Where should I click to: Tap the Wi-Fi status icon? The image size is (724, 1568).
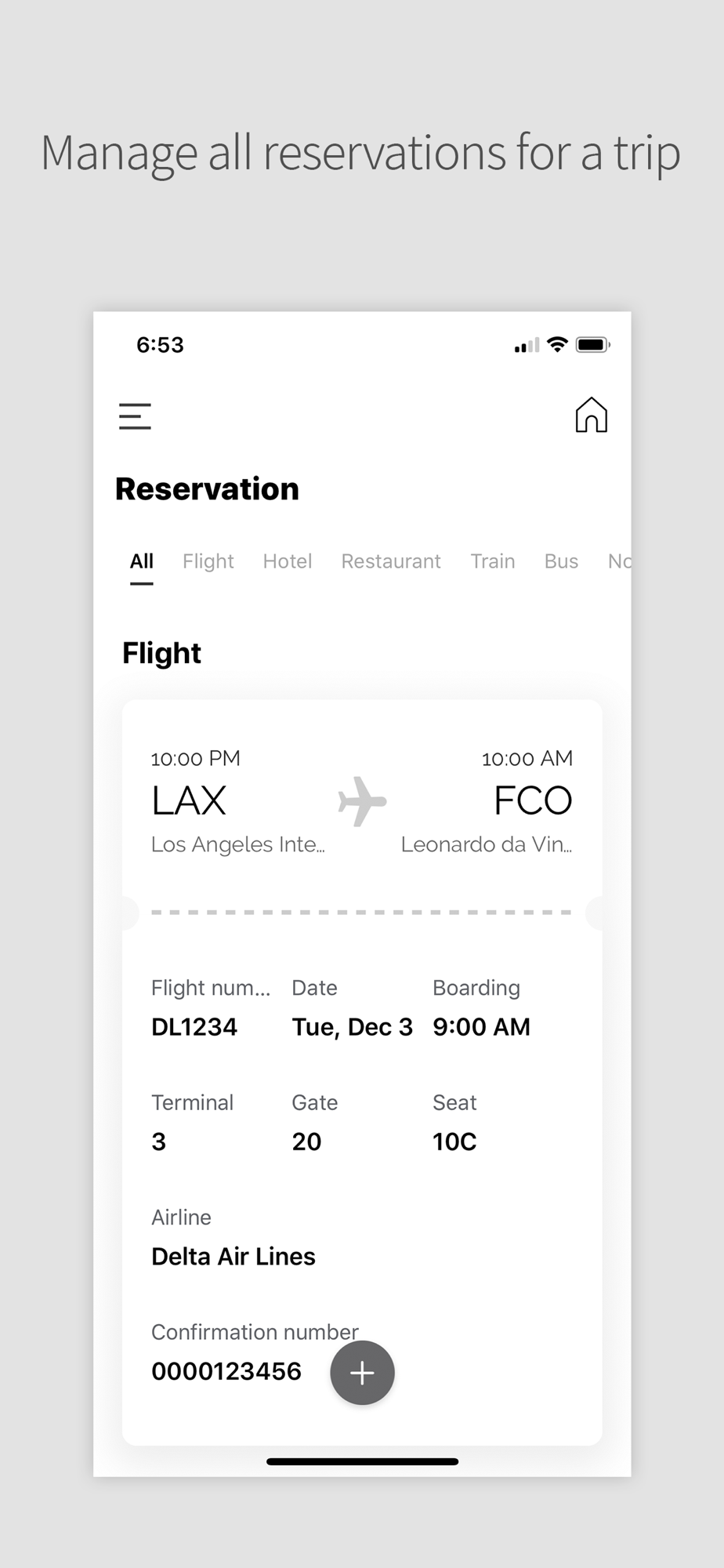point(557,345)
